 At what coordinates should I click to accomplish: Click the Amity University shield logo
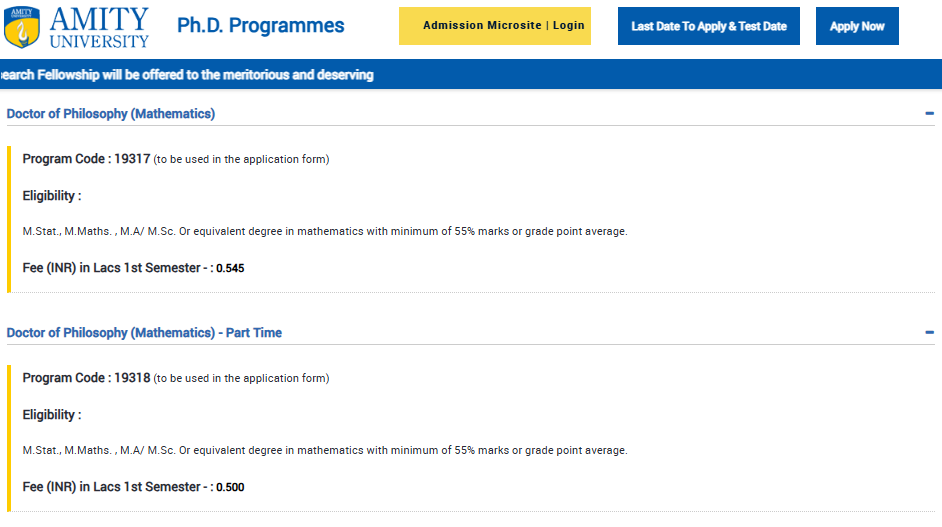click(21, 27)
